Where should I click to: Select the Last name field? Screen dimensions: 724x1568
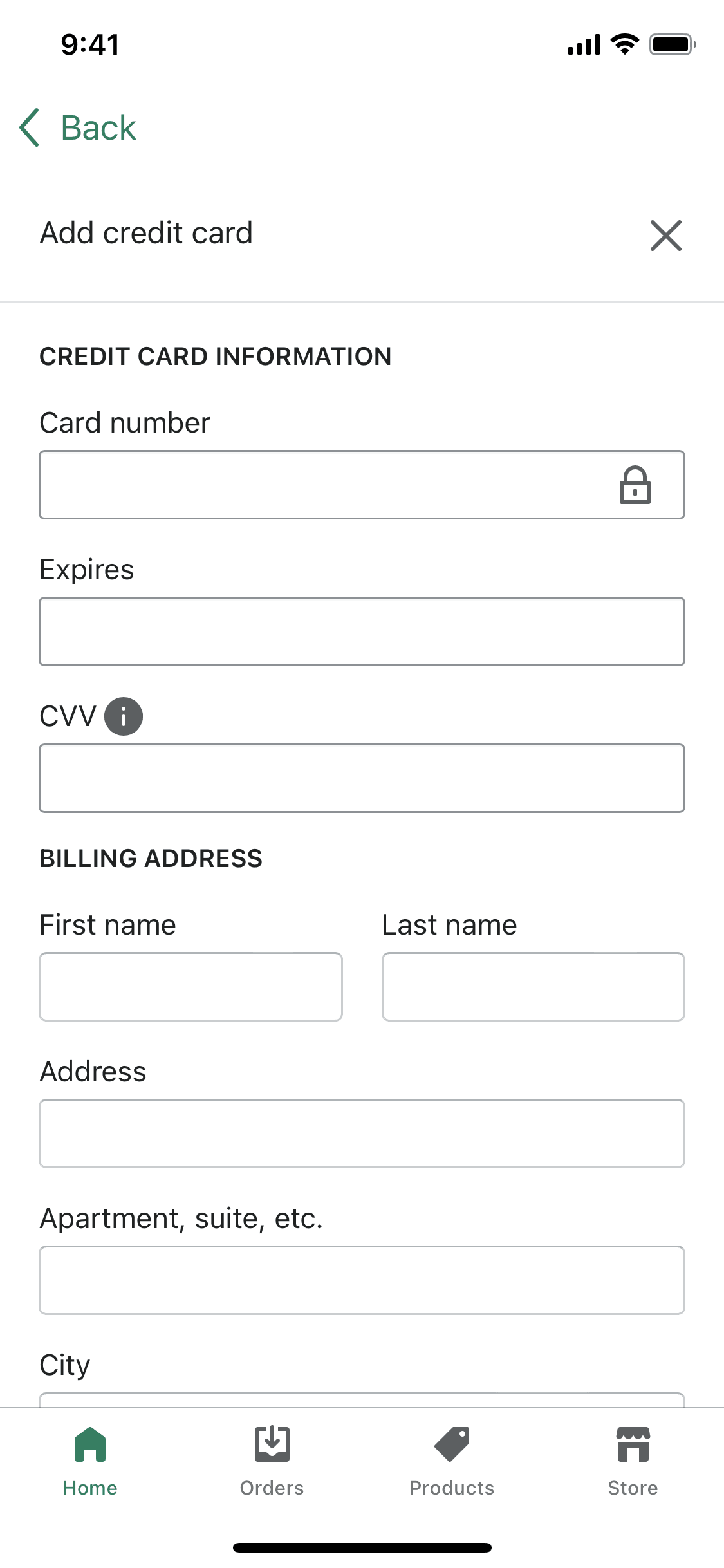click(x=533, y=987)
